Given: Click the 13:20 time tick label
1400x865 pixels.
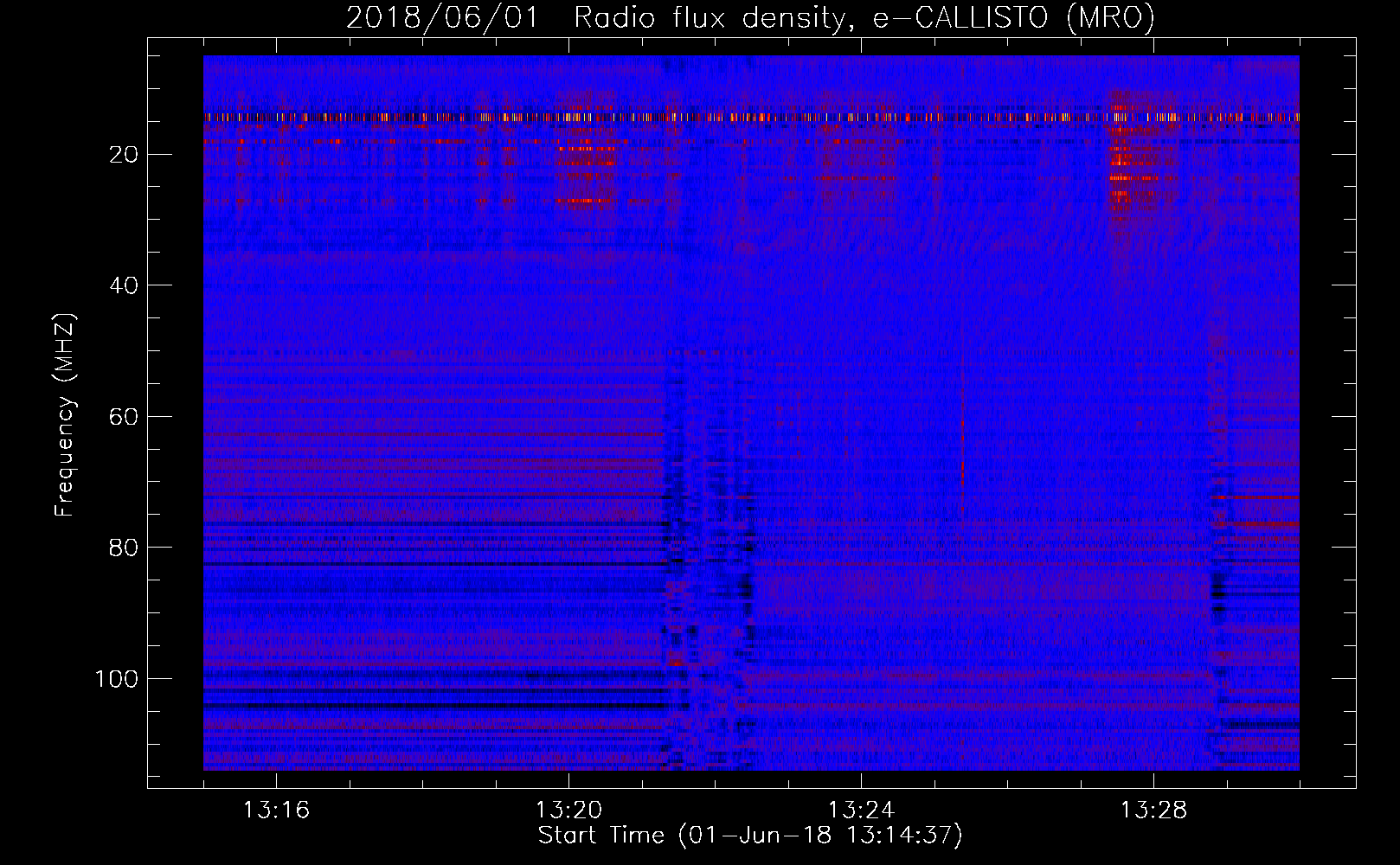Looking at the screenshot, I should pos(568,811).
